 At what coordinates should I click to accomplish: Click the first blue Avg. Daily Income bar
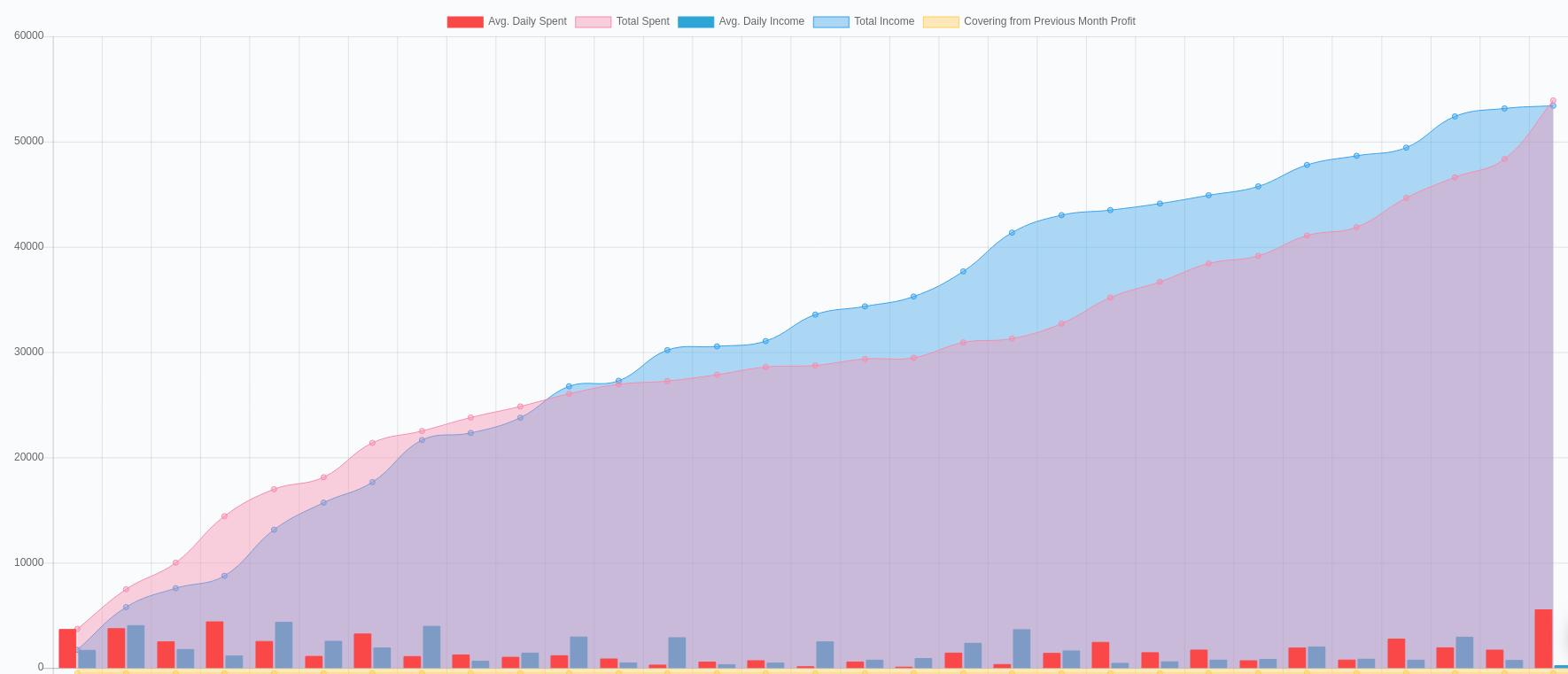coord(87,659)
